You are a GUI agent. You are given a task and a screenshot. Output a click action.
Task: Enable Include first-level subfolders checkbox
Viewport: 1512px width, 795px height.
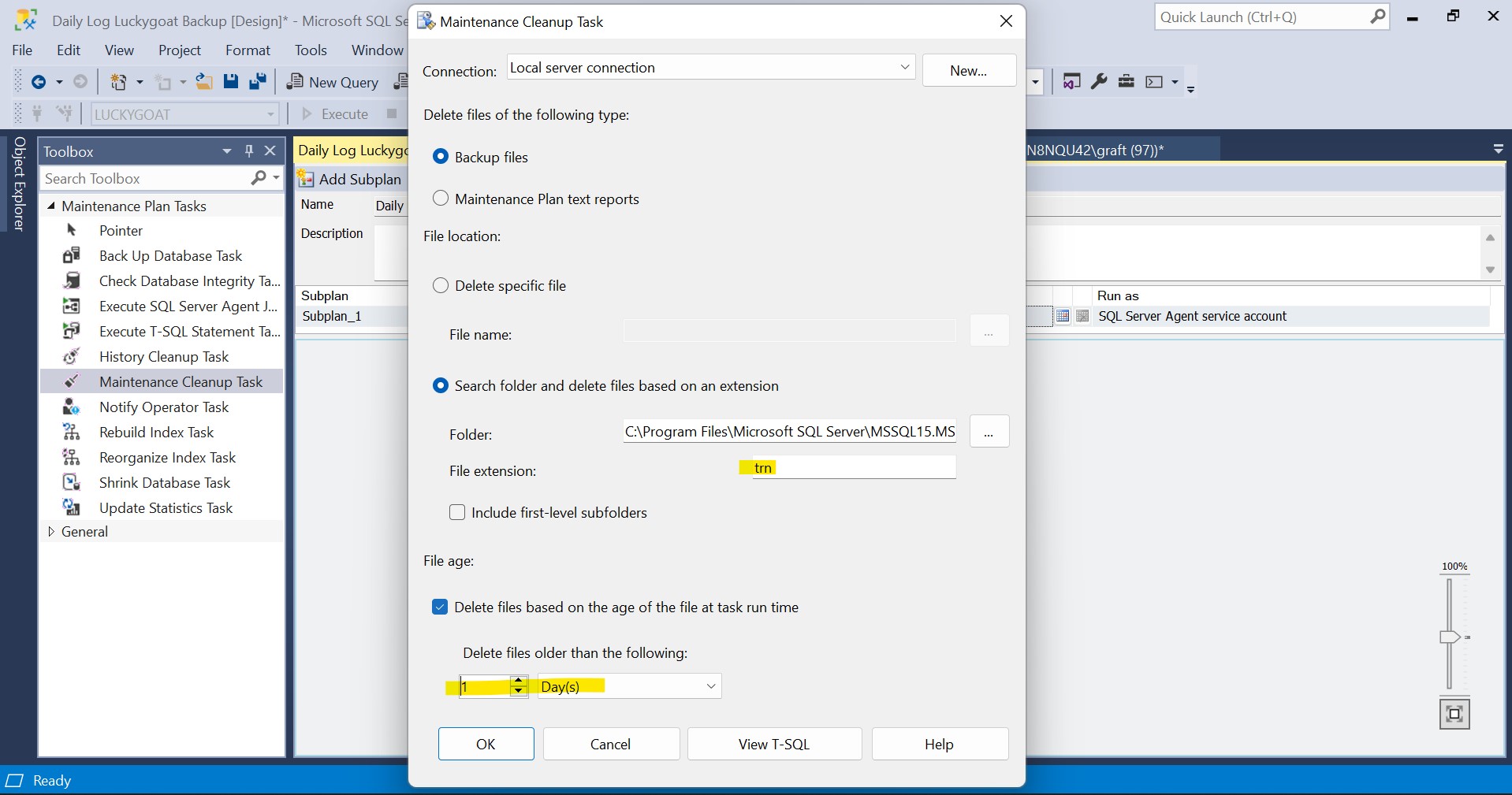[457, 512]
